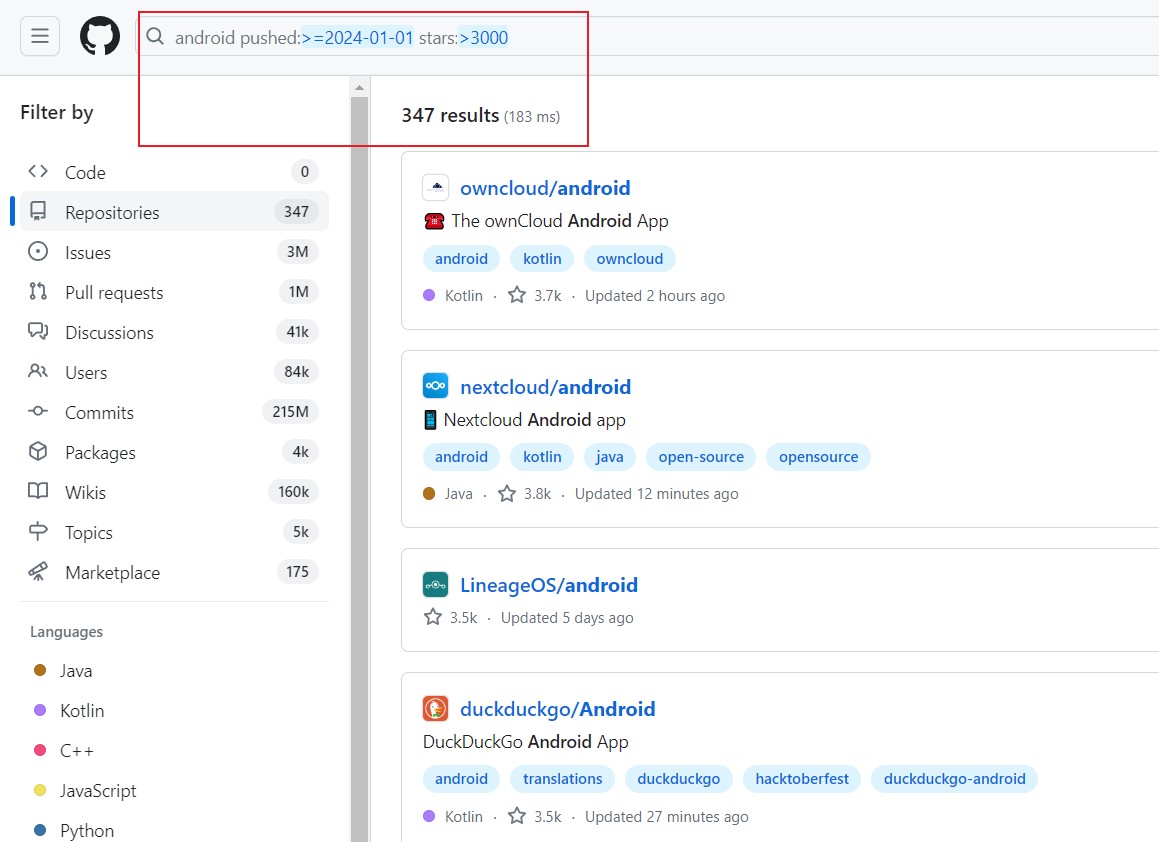Open the LineageOS/android repository
The width and height of the screenshot is (1159, 842).
[548, 585]
